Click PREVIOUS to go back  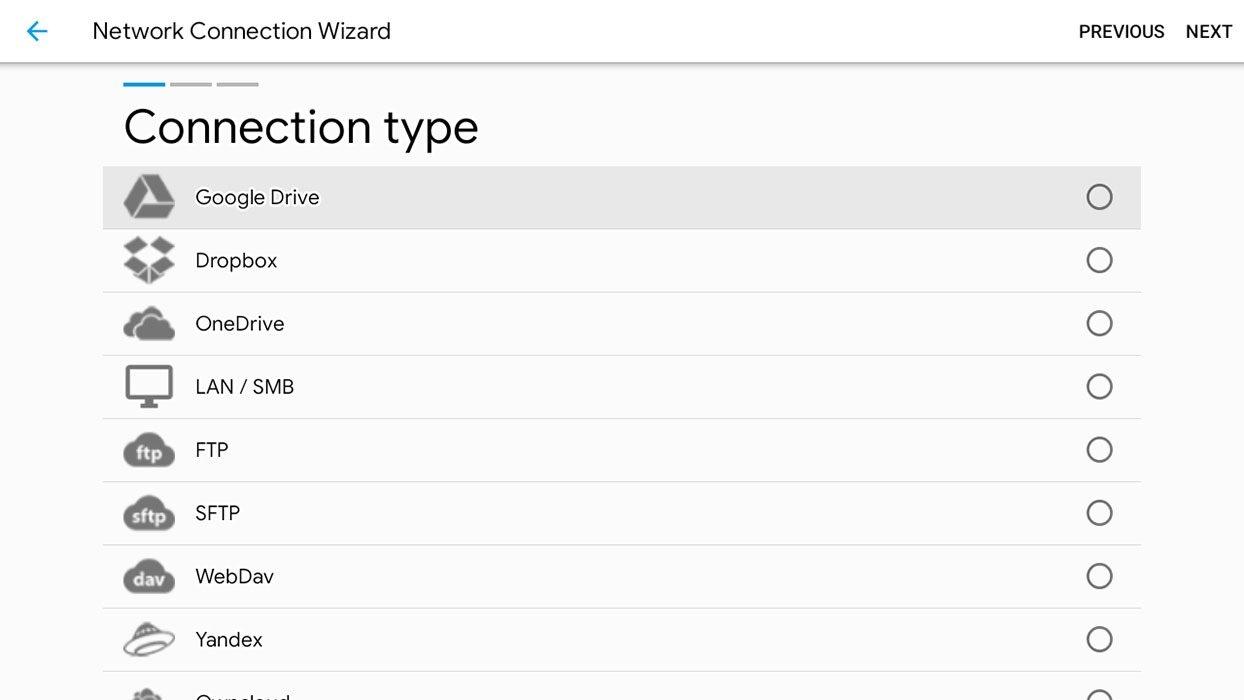click(1121, 31)
